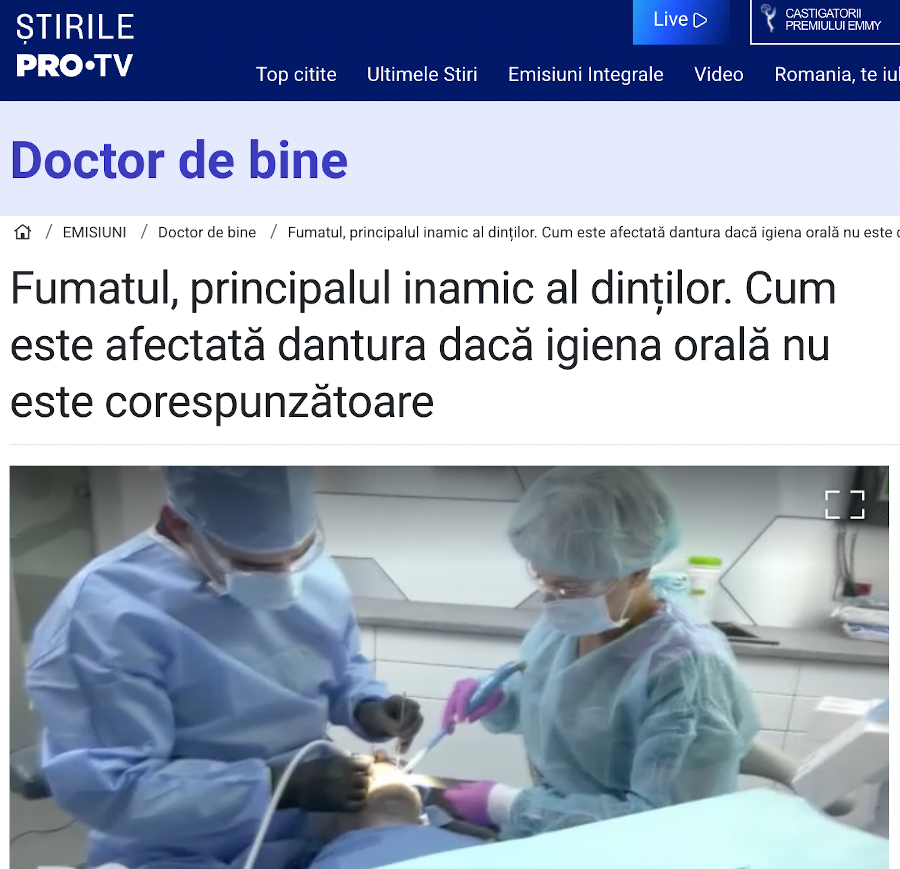Go to Ultimele Stiri section
The width and height of the screenshot is (900, 869).
point(422,74)
